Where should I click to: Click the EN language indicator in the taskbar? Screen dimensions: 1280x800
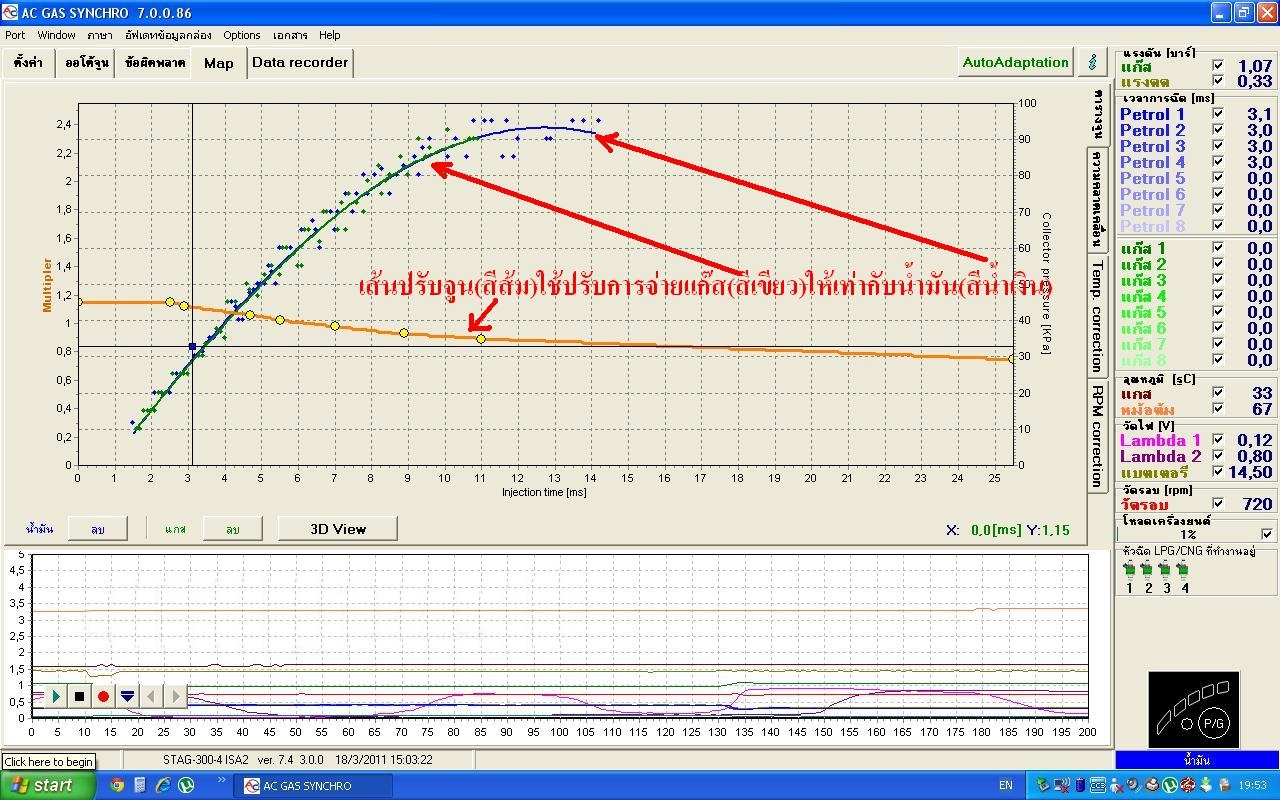click(x=1005, y=786)
